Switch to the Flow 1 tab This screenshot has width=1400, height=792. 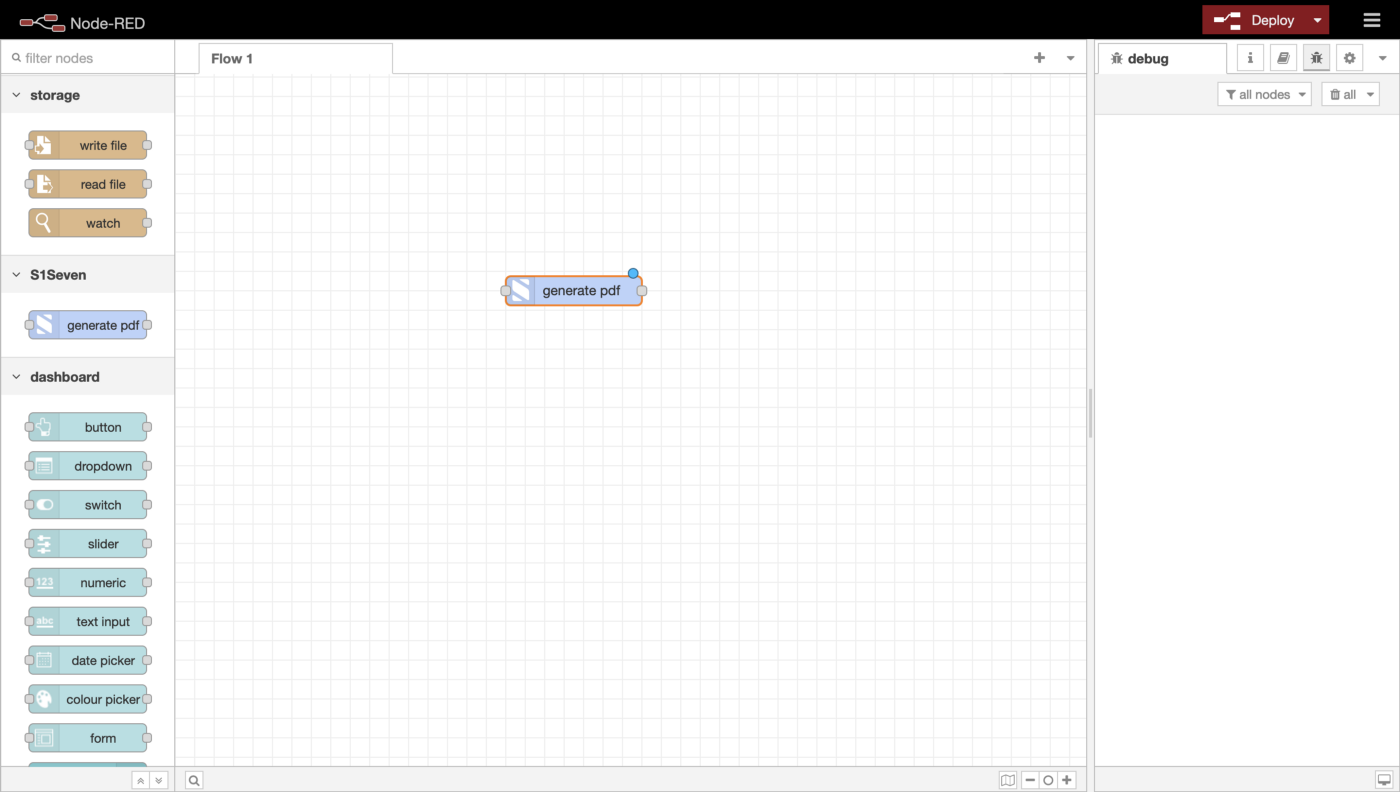[232, 58]
